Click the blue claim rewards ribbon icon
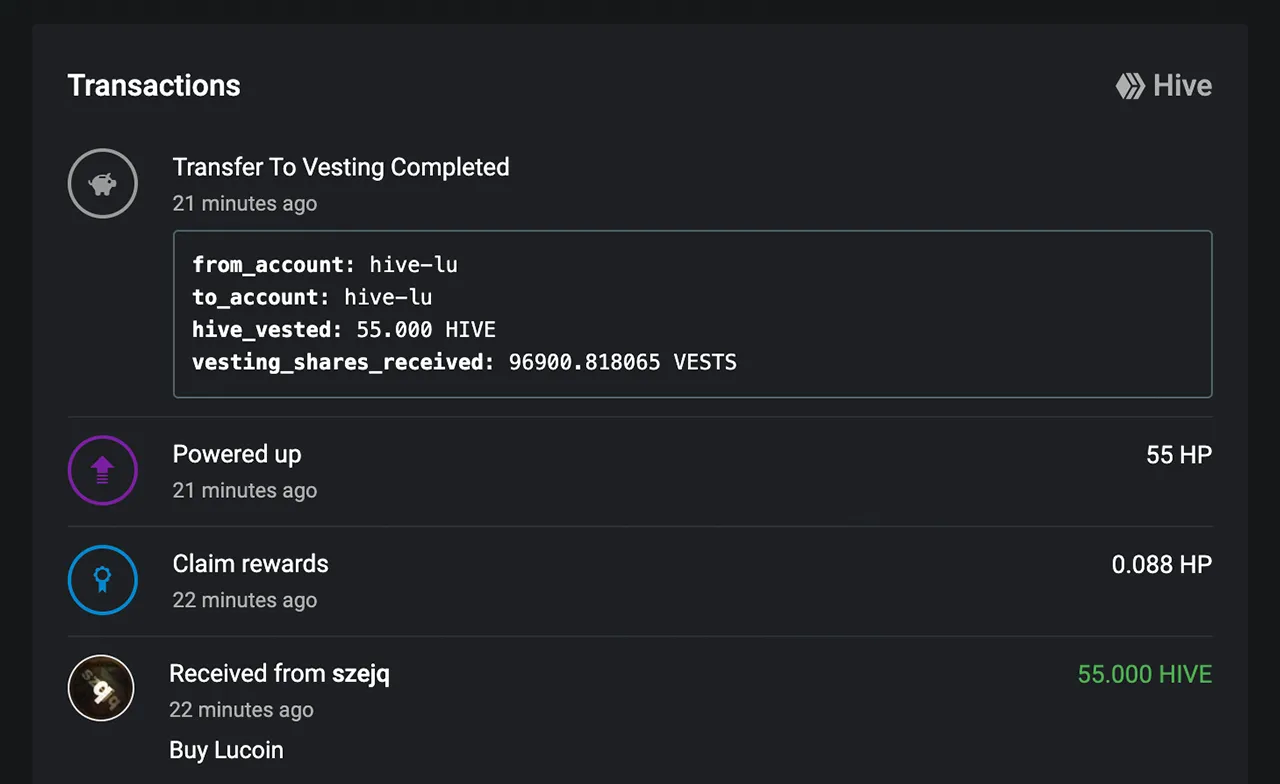Screen dimensions: 1280x784 (102, 580)
